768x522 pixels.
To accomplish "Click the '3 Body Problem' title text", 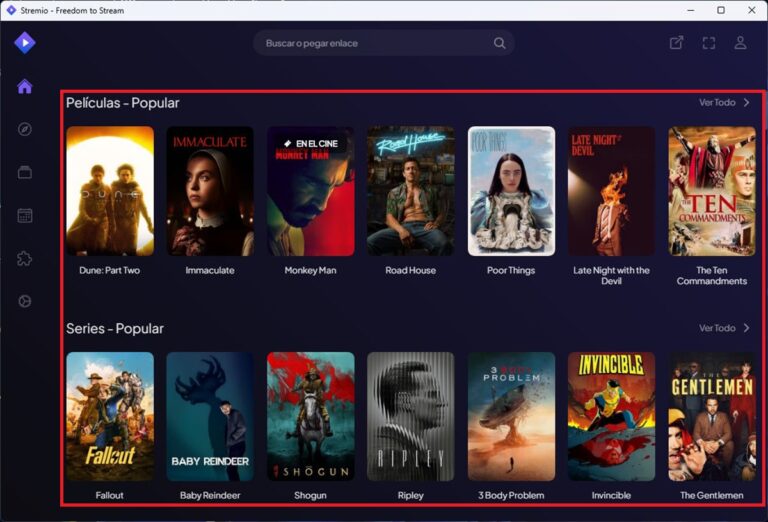I will click(511, 496).
